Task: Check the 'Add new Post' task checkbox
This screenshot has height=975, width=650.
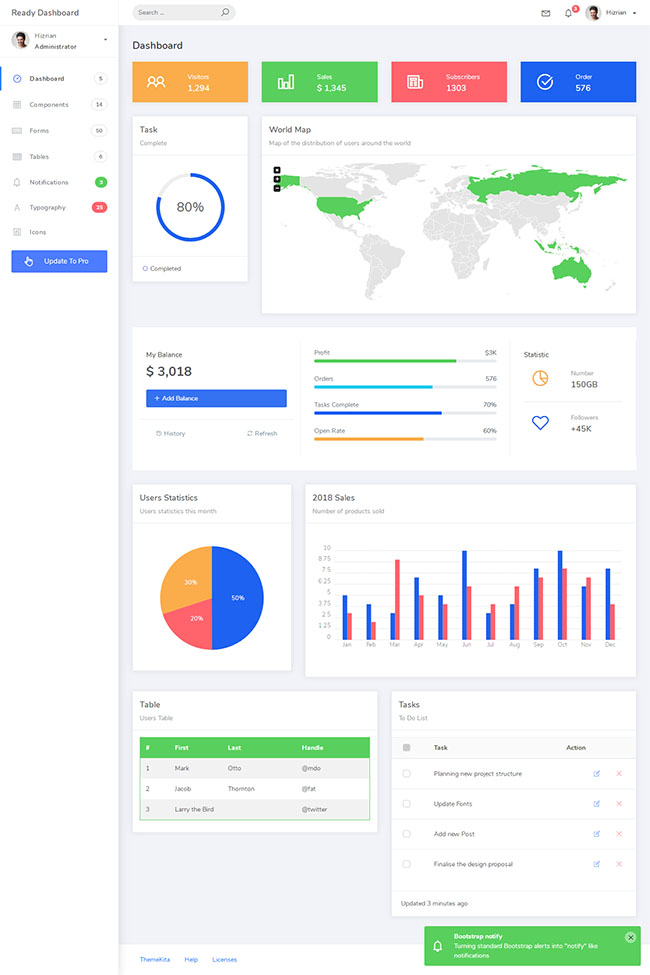Action: coord(406,833)
